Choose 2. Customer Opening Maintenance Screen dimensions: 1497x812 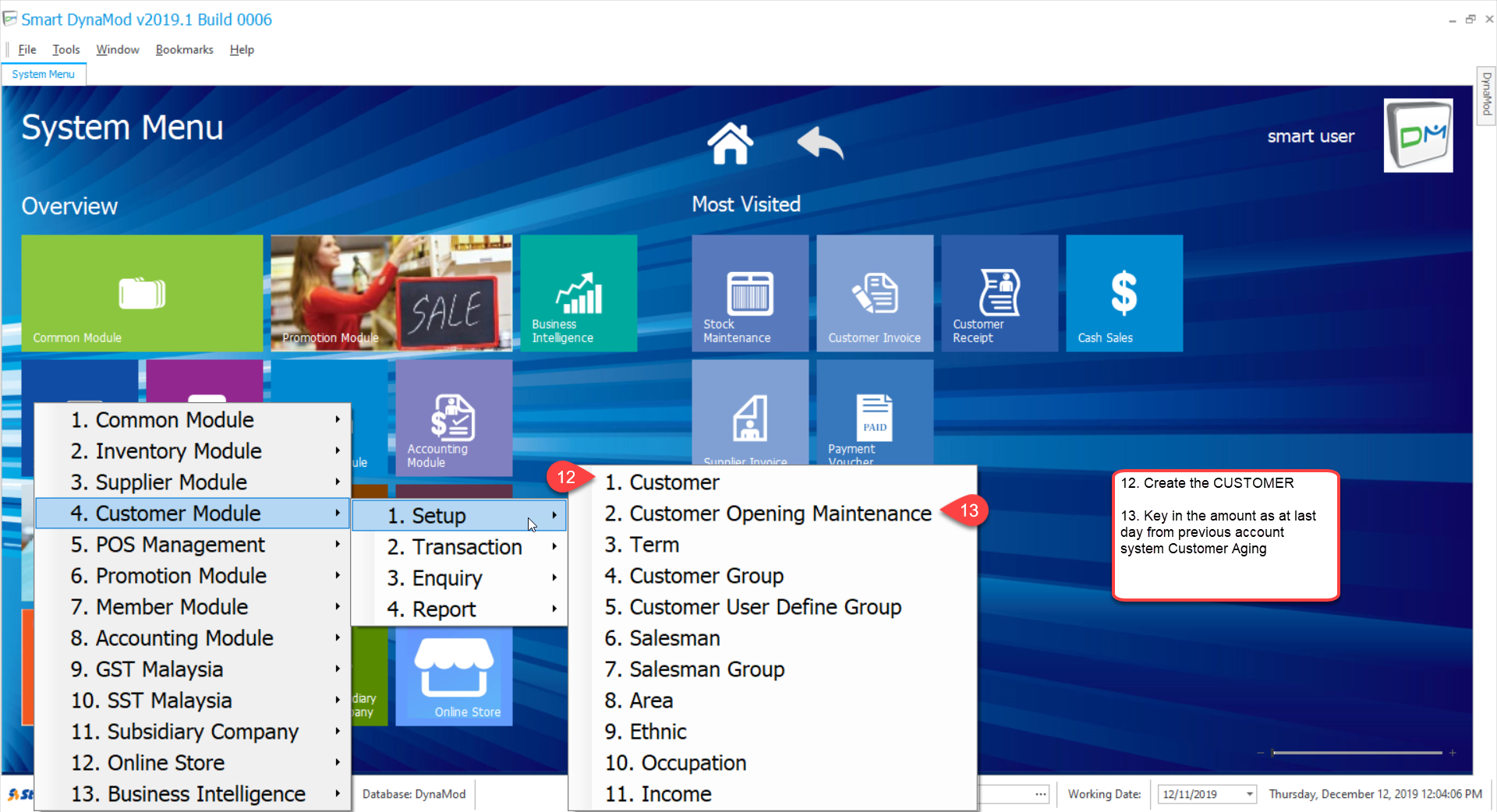pos(773,513)
